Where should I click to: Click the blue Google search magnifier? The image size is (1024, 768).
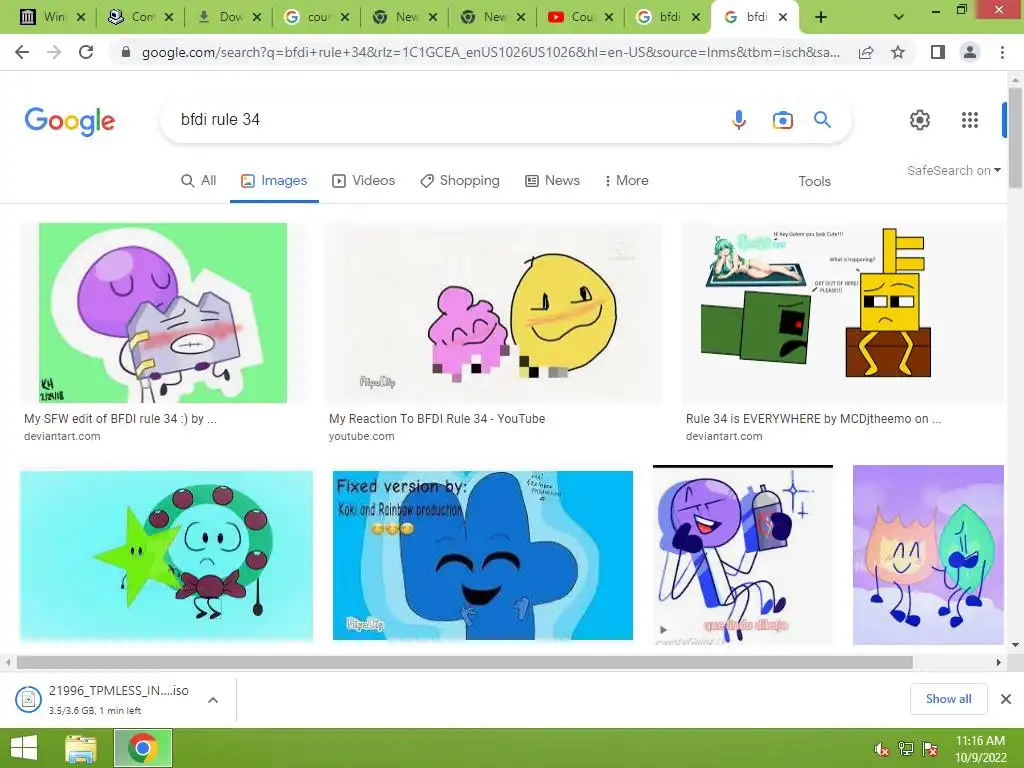coord(822,120)
